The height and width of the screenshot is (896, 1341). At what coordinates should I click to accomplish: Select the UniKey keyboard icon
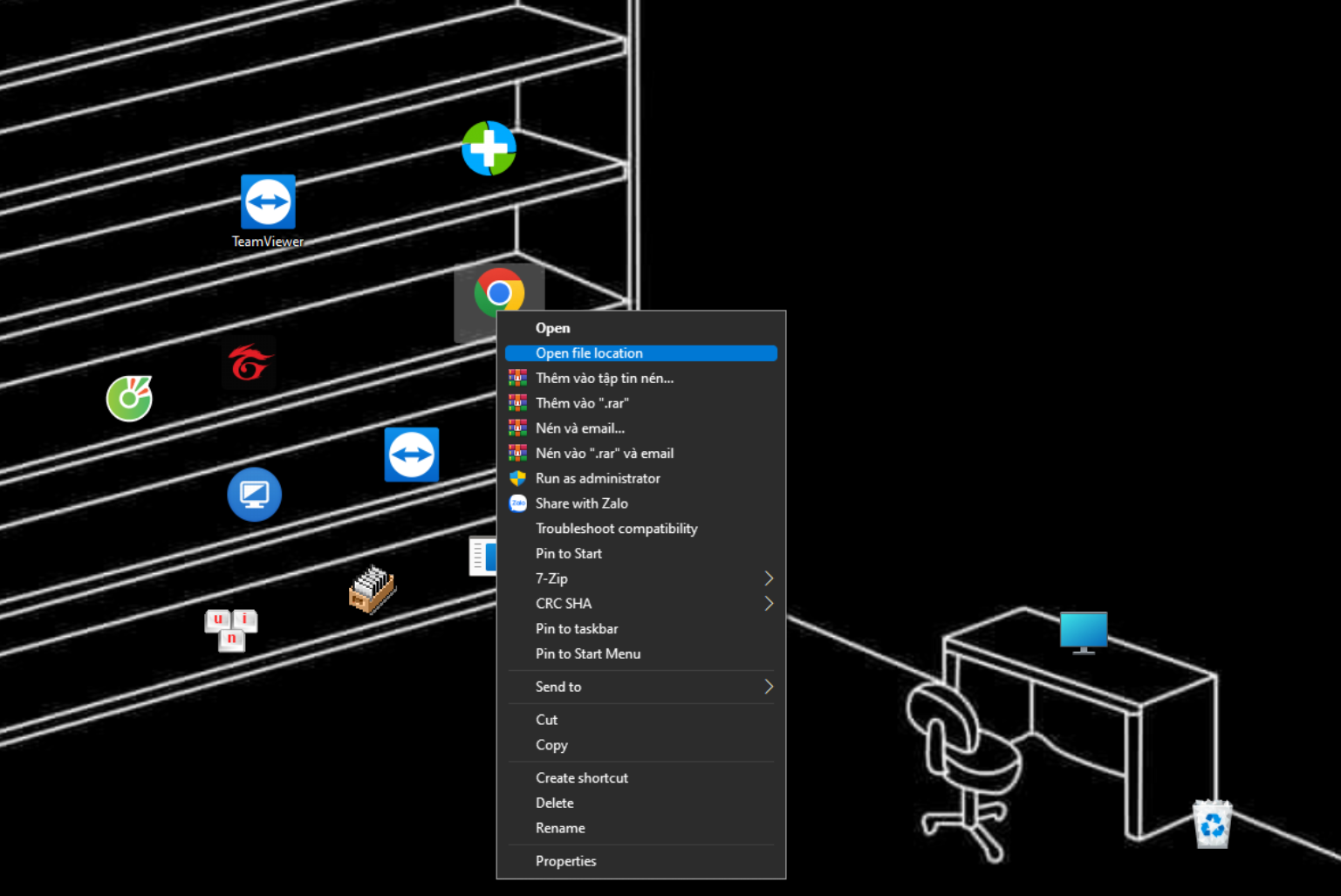point(231,629)
